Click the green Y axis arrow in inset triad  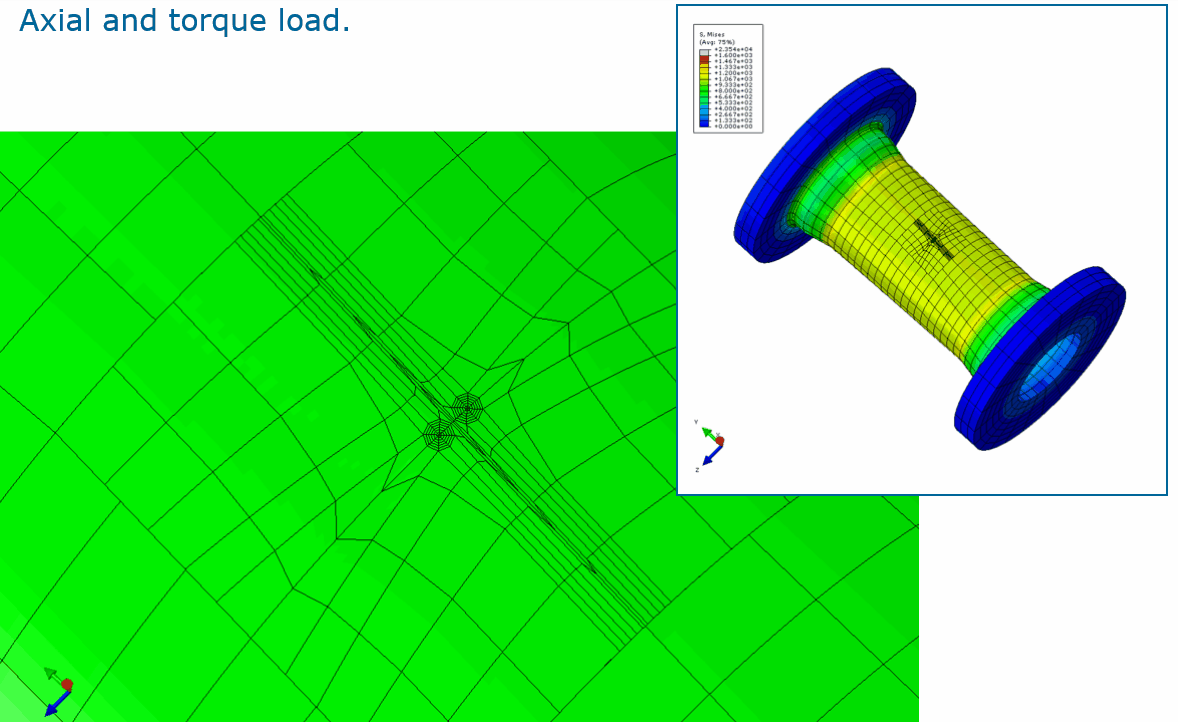706,432
